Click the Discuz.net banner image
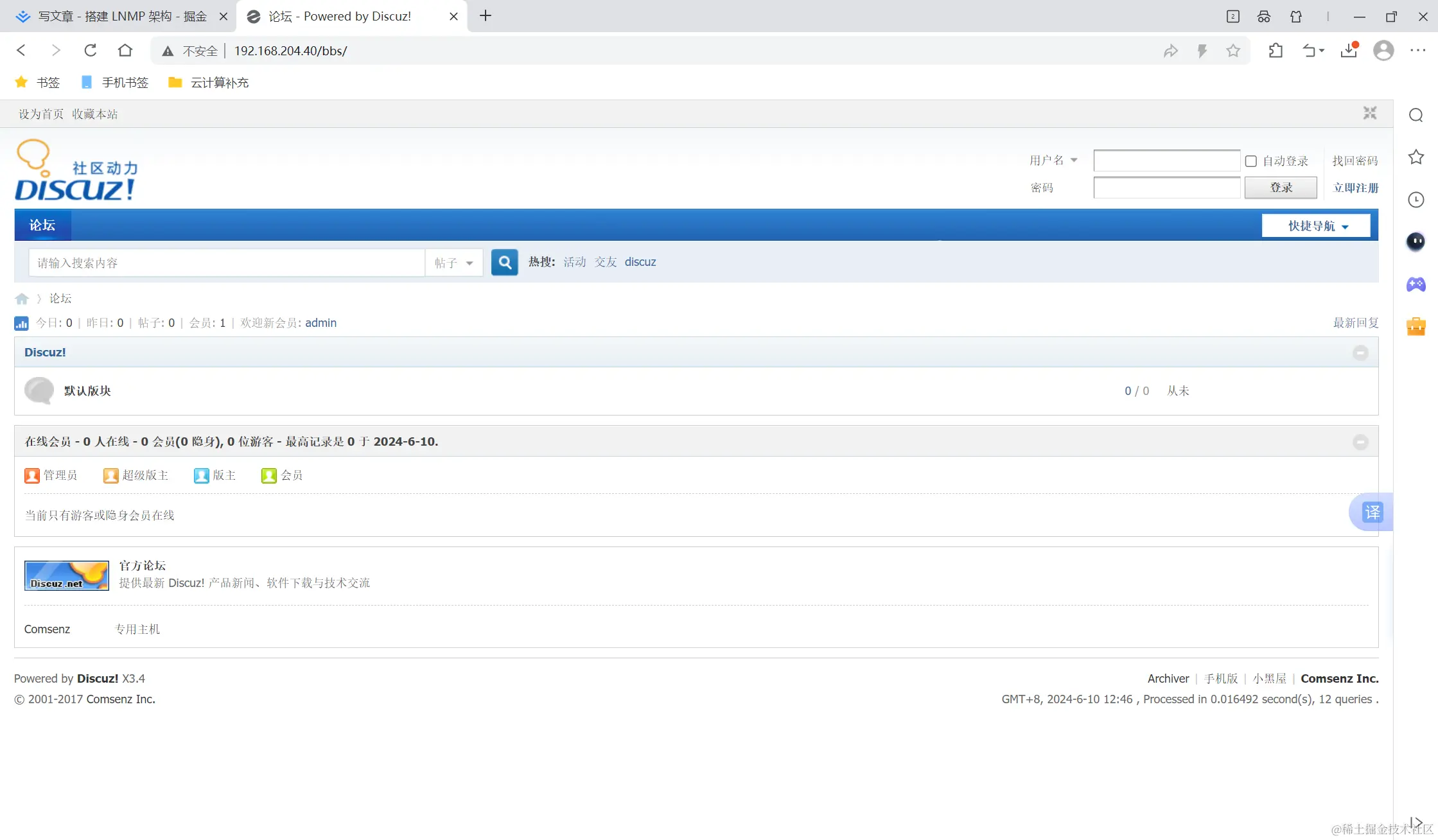Screen dimensions: 1438x840 (67, 575)
